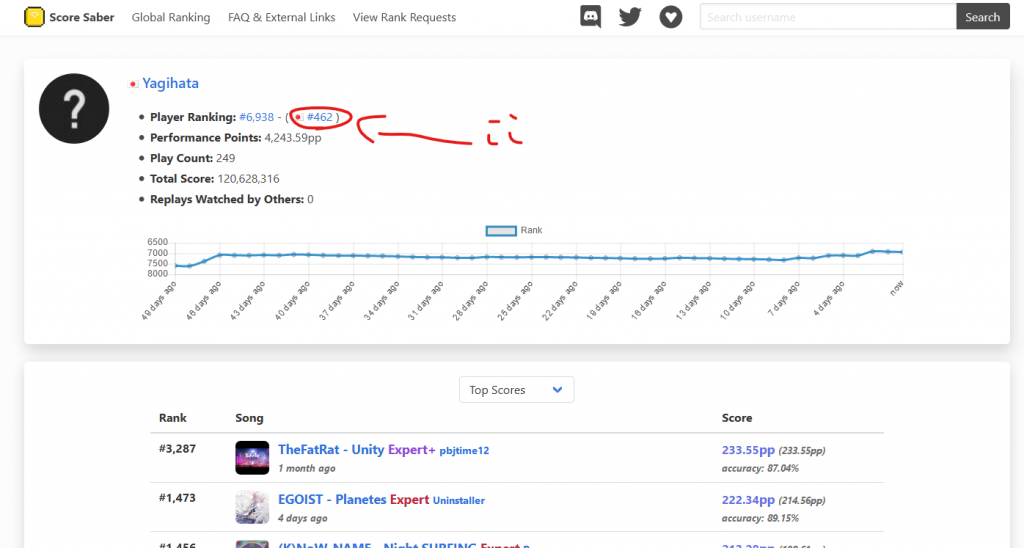Click the '4 days ago' score timestamp
Screen dimensions: 1024x548
tap(303, 518)
